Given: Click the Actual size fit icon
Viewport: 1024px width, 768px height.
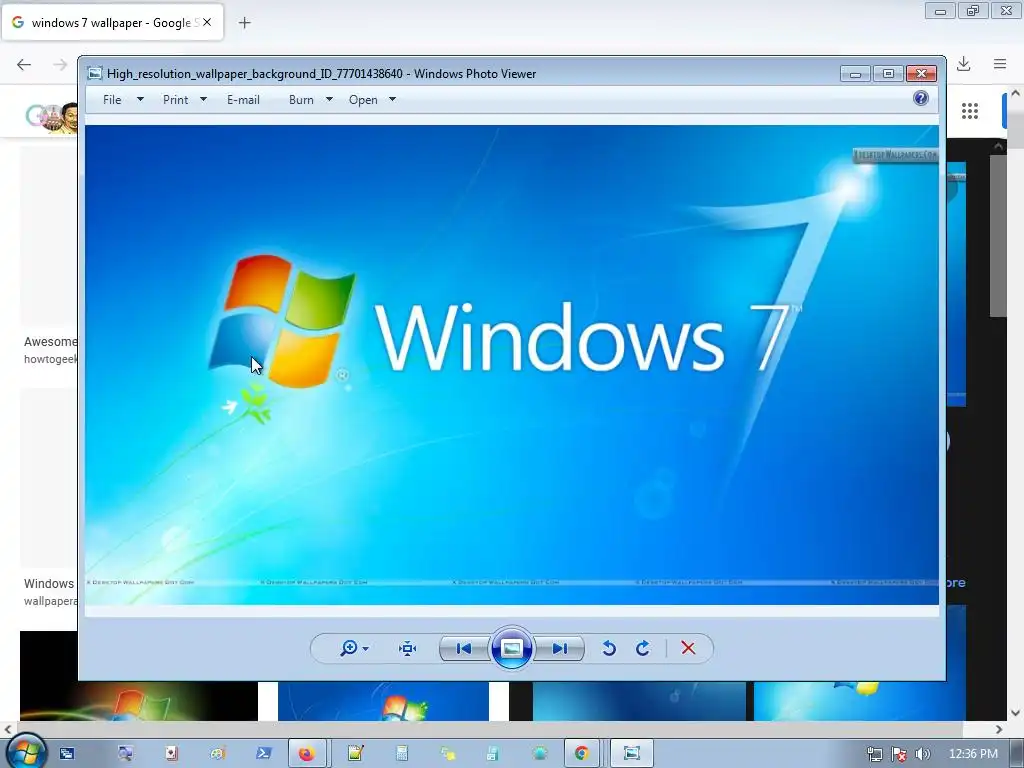Looking at the screenshot, I should (408, 648).
